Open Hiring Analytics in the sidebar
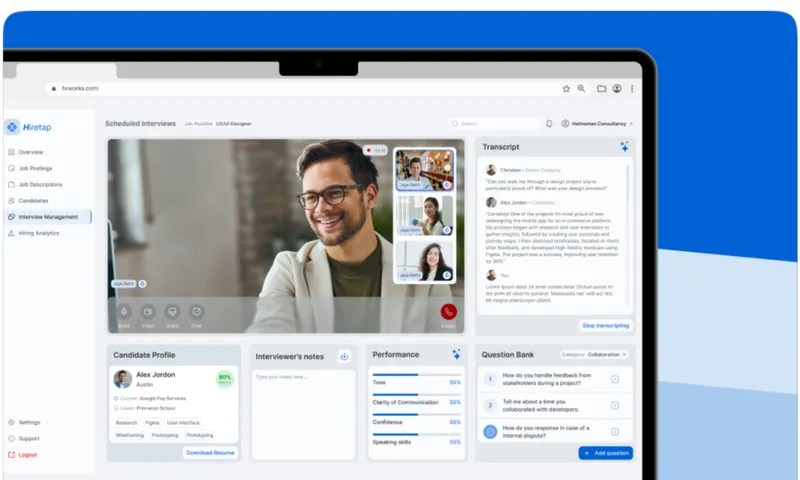Viewport: 800px width, 480px height. [34, 233]
